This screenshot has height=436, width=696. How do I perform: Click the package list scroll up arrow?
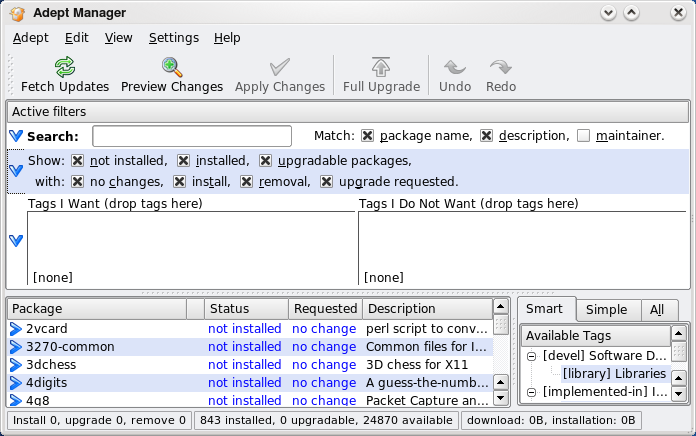(x=501, y=307)
